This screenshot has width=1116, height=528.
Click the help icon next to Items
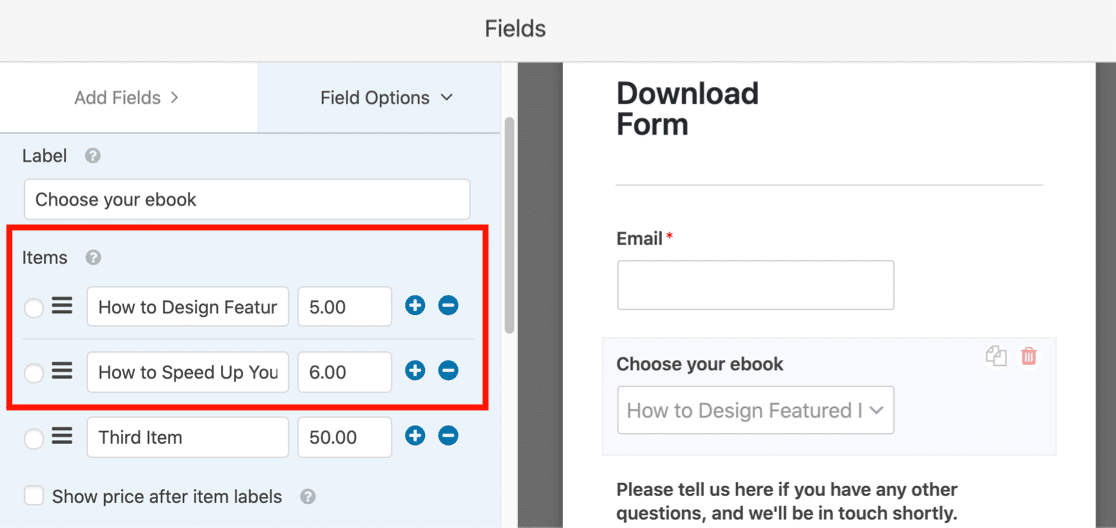(x=93, y=258)
